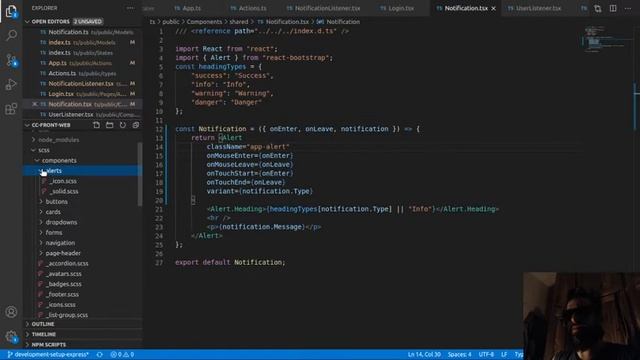The image size is (640, 360).
Task: Open the editor more actions ellipsis
Action: 628,8
